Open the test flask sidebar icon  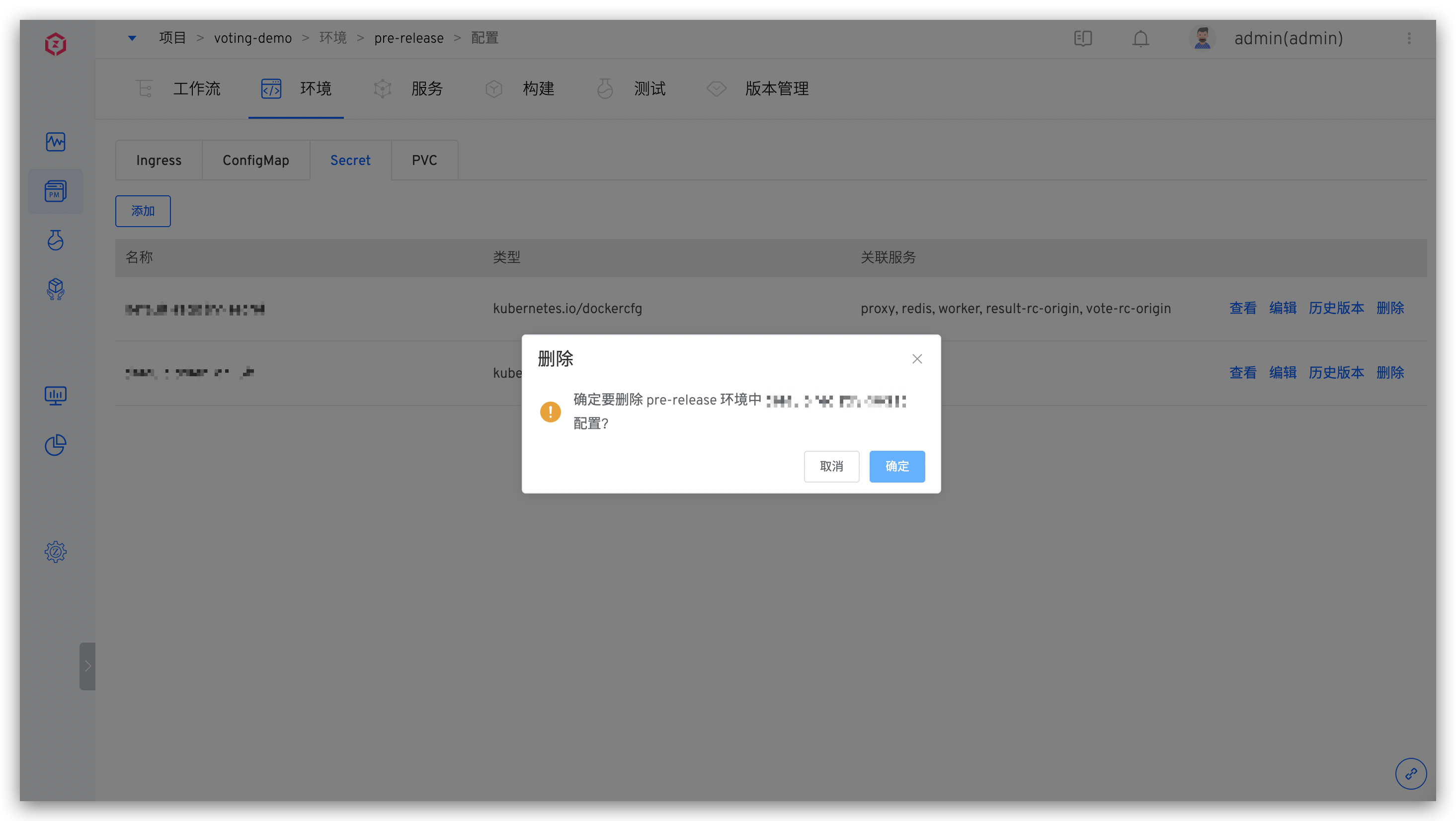point(55,240)
